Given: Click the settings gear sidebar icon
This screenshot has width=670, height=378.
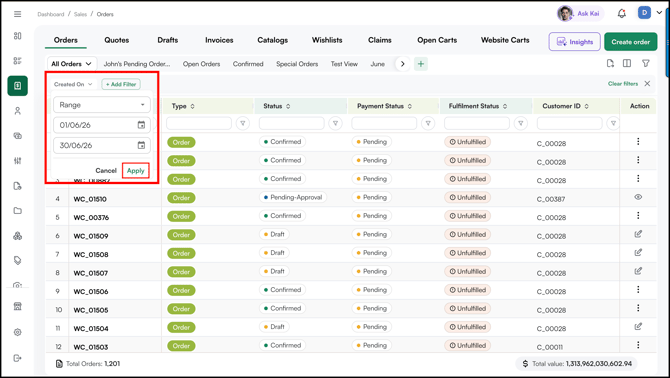Looking at the screenshot, I should click(18, 332).
